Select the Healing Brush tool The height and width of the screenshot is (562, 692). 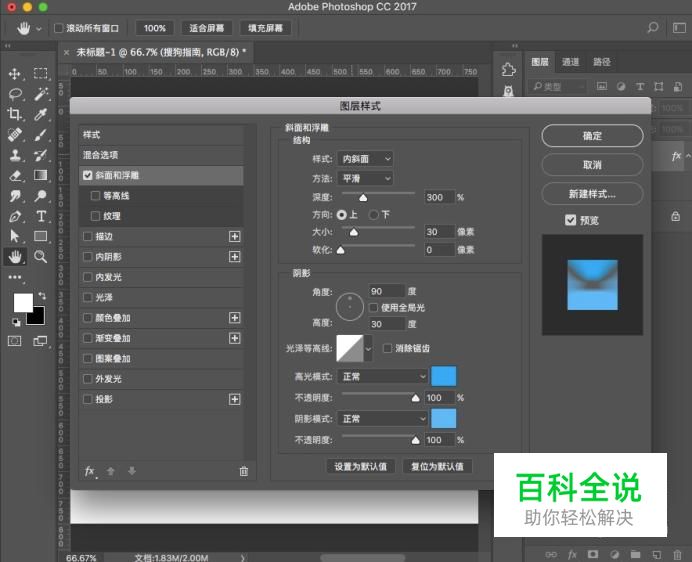pyautogui.click(x=15, y=134)
